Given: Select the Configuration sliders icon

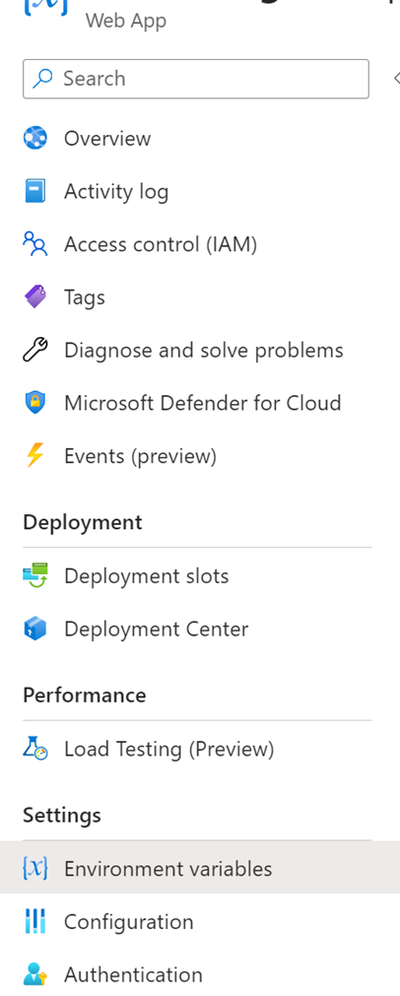Looking at the screenshot, I should pyautogui.click(x=35, y=922).
